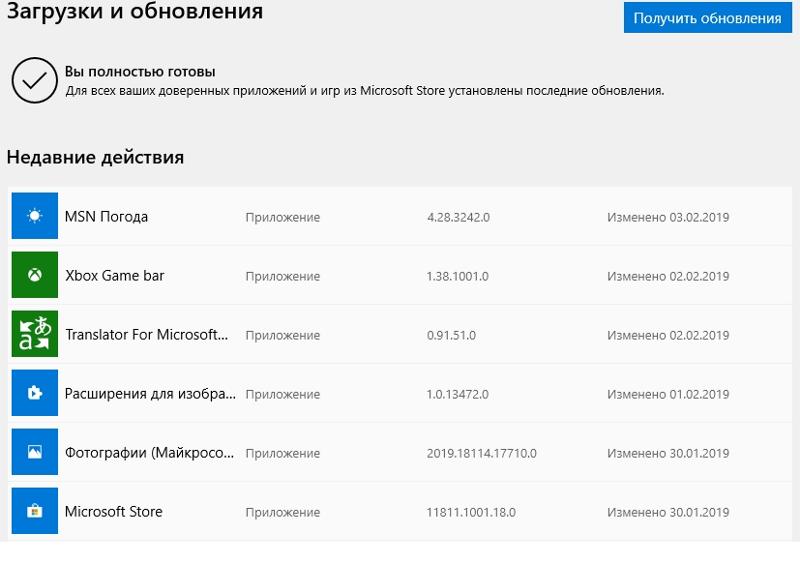Click the Недавние действия heading

(95, 157)
